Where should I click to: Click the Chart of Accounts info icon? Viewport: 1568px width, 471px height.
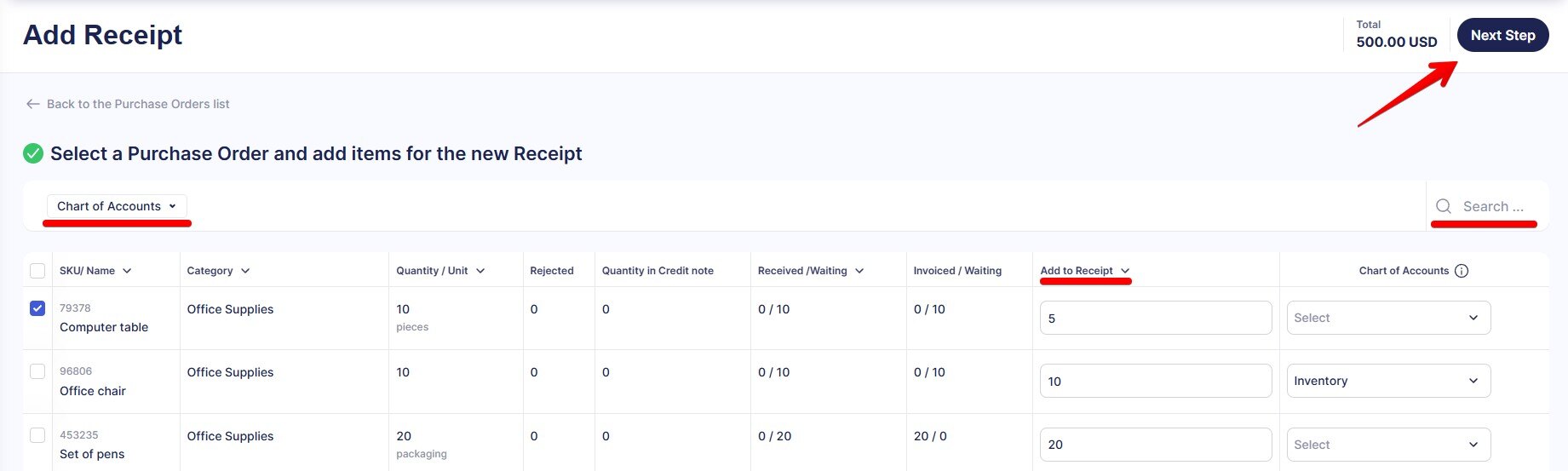[x=1462, y=271]
